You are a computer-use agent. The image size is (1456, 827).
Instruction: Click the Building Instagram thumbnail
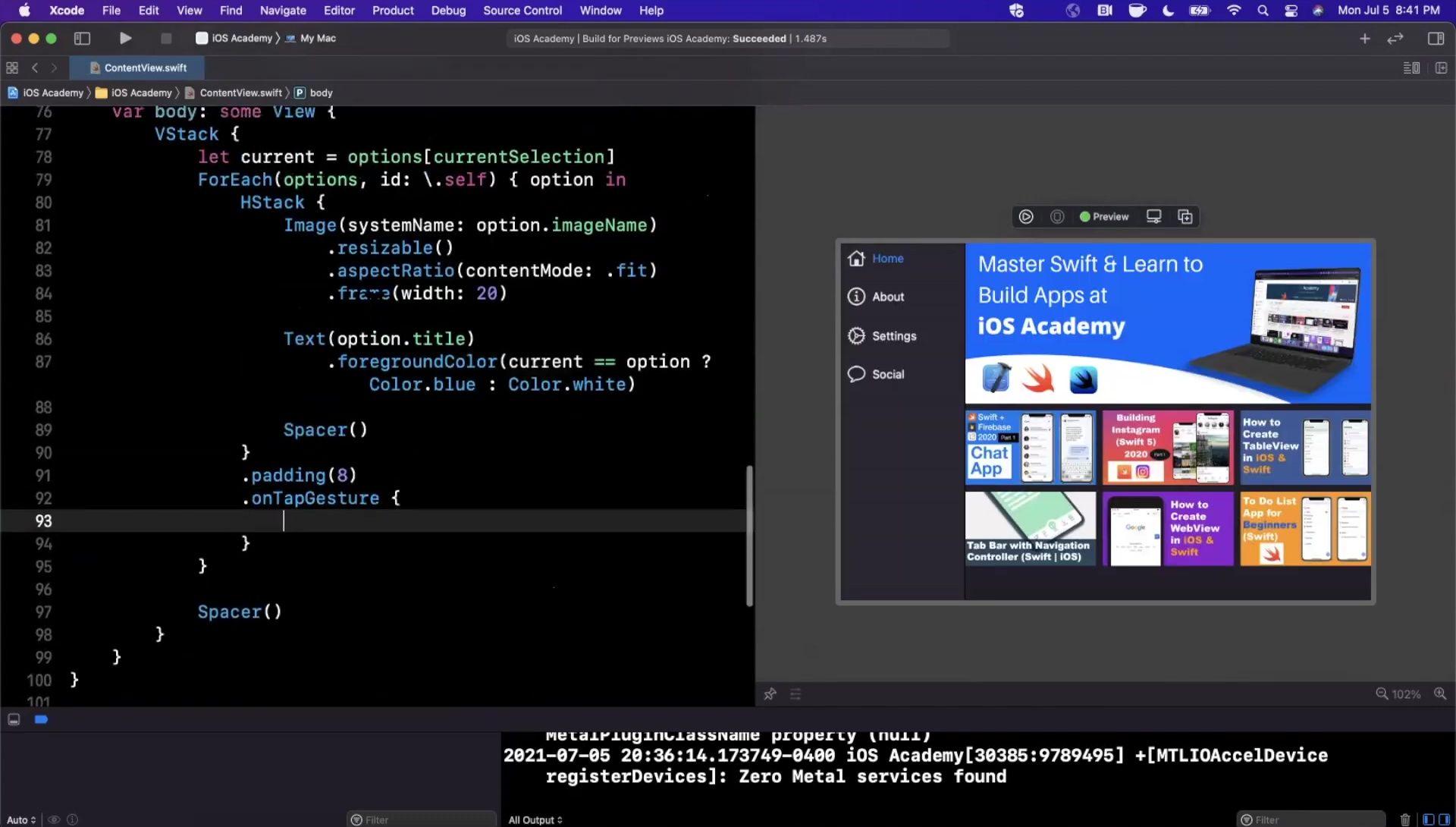point(1168,448)
